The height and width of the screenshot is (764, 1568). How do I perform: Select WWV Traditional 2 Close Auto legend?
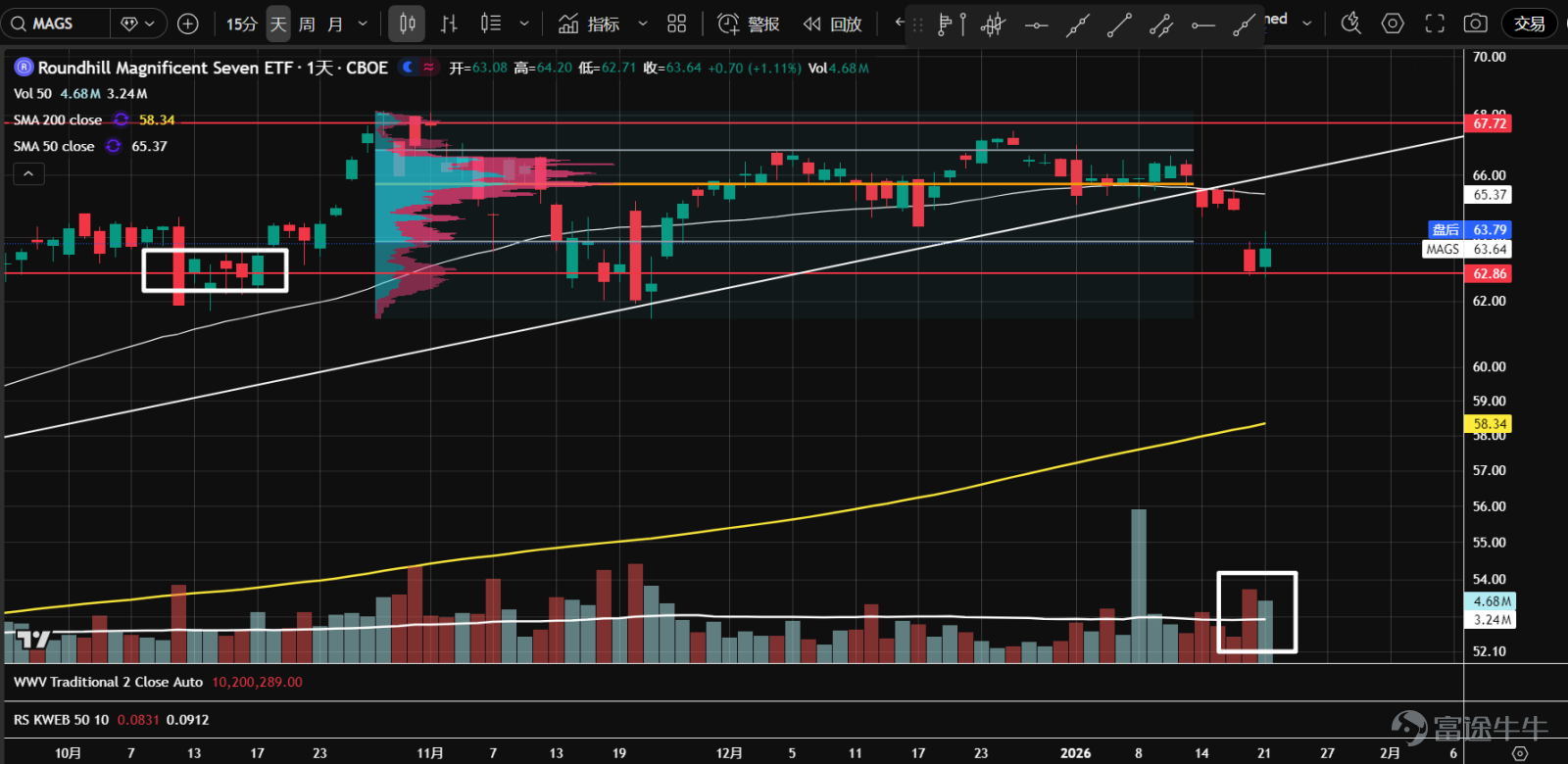[x=108, y=682]
